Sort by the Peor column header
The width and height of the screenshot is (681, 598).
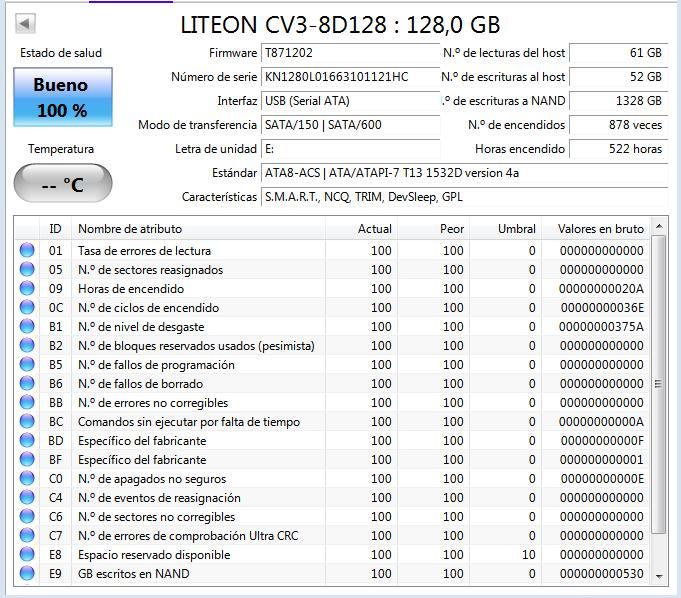coord(433,228)
